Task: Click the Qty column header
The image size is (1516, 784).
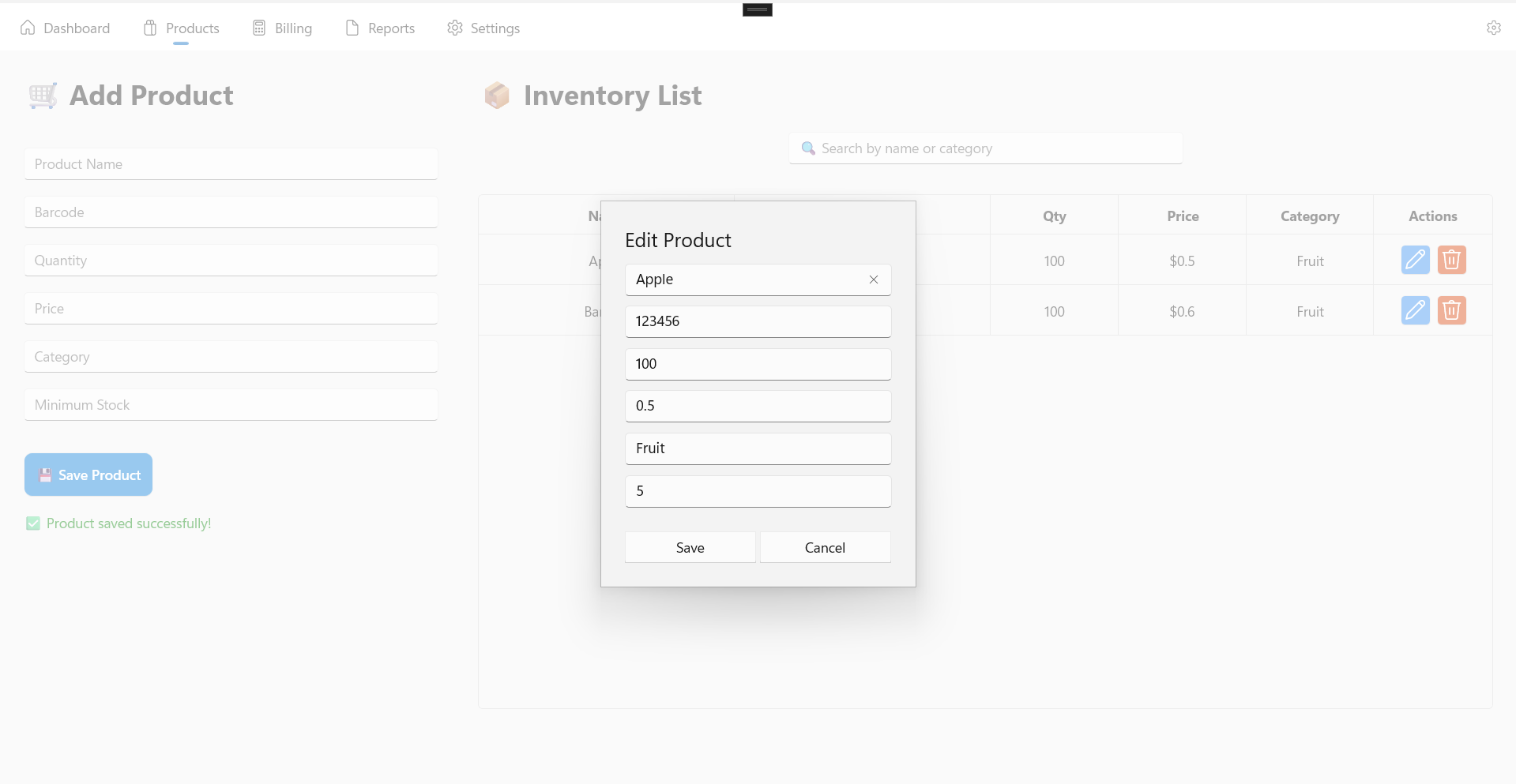Action: tap(1054, 216)
